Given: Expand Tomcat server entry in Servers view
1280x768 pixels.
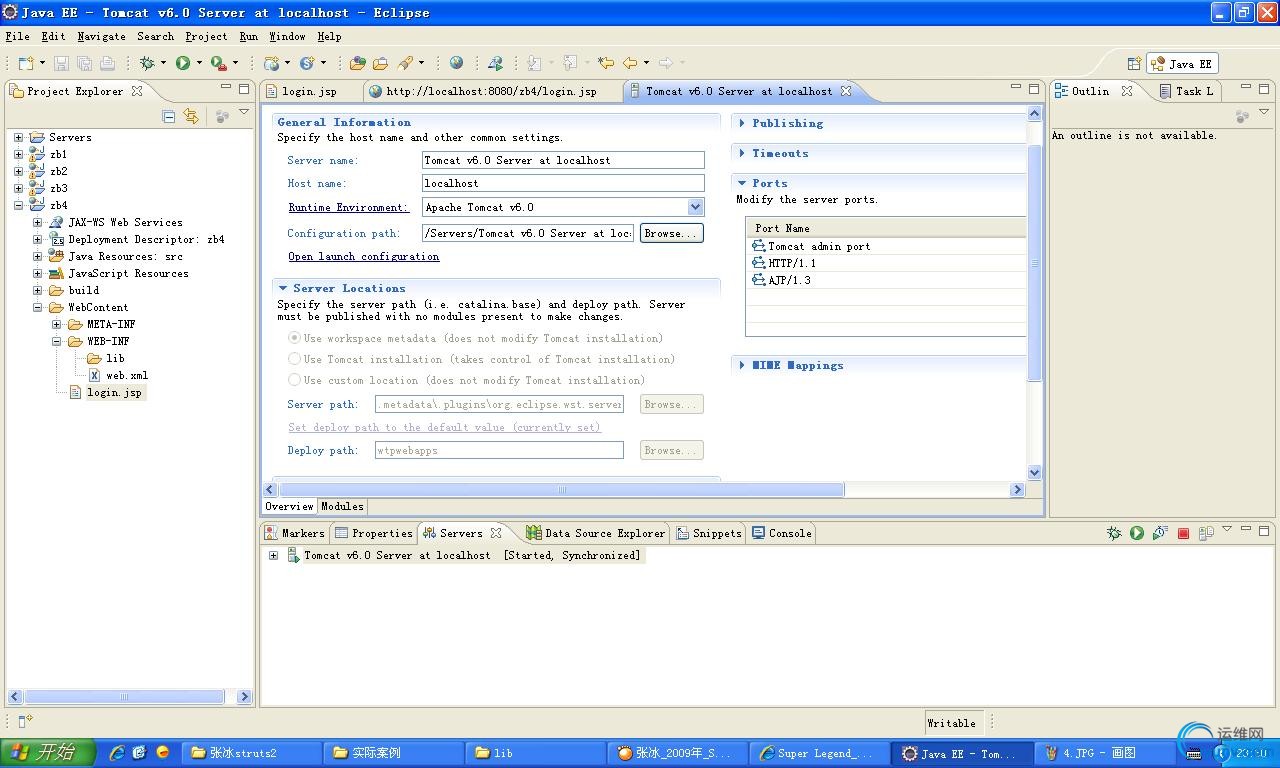Looking at the screenshot, I should point(273,555).
